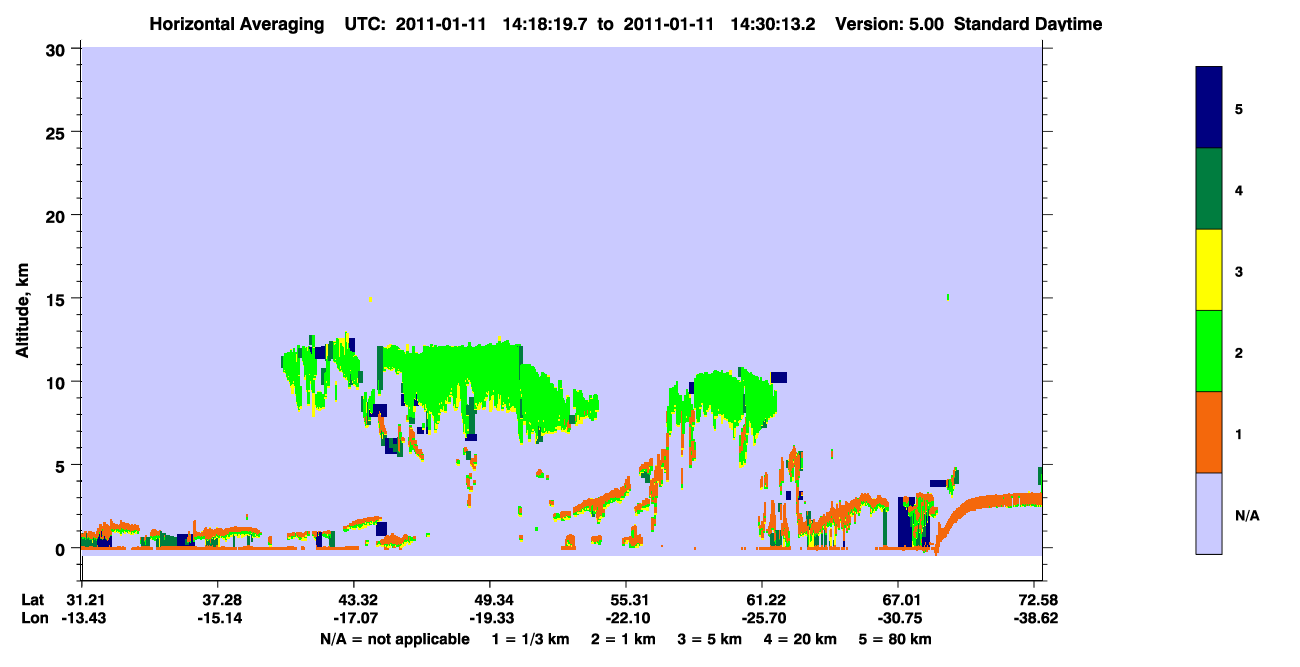
Task: Click the dark blue square near 10 km altitude
Action: point(779,377)
